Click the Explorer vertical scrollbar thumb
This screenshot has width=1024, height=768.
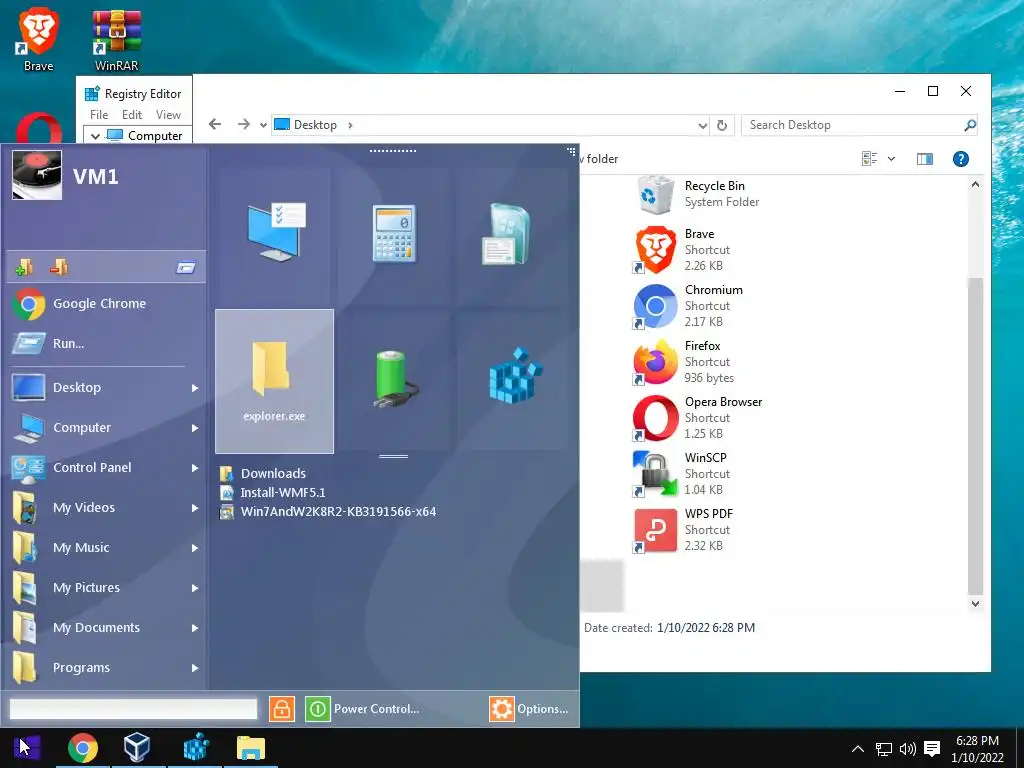point(975,436)
